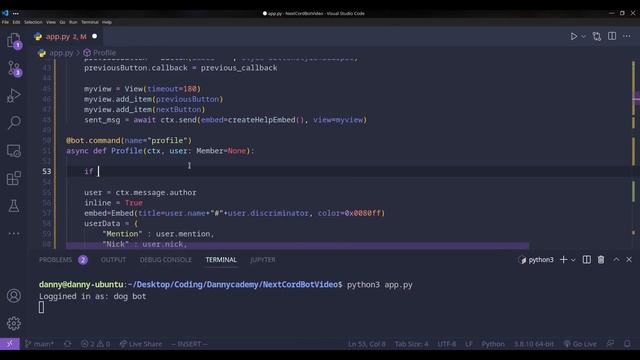Viewport: 640px width, 360px height.
Task: Expand the run options dropdown
Action: tap(584, 36)
